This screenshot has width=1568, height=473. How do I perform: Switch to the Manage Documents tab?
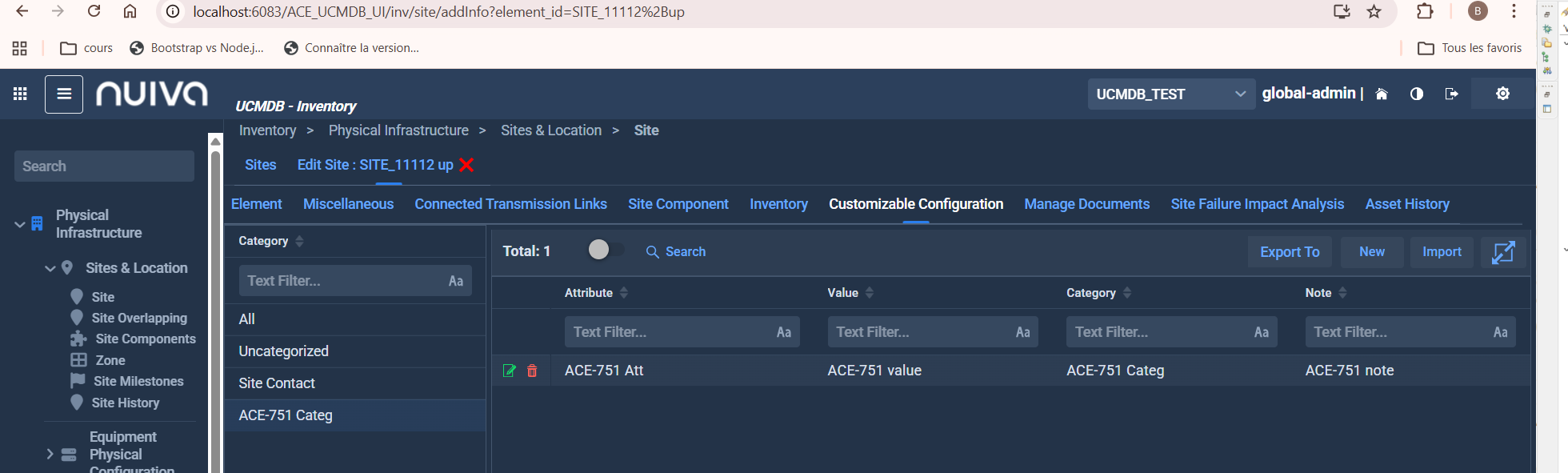click(1086, 204)
